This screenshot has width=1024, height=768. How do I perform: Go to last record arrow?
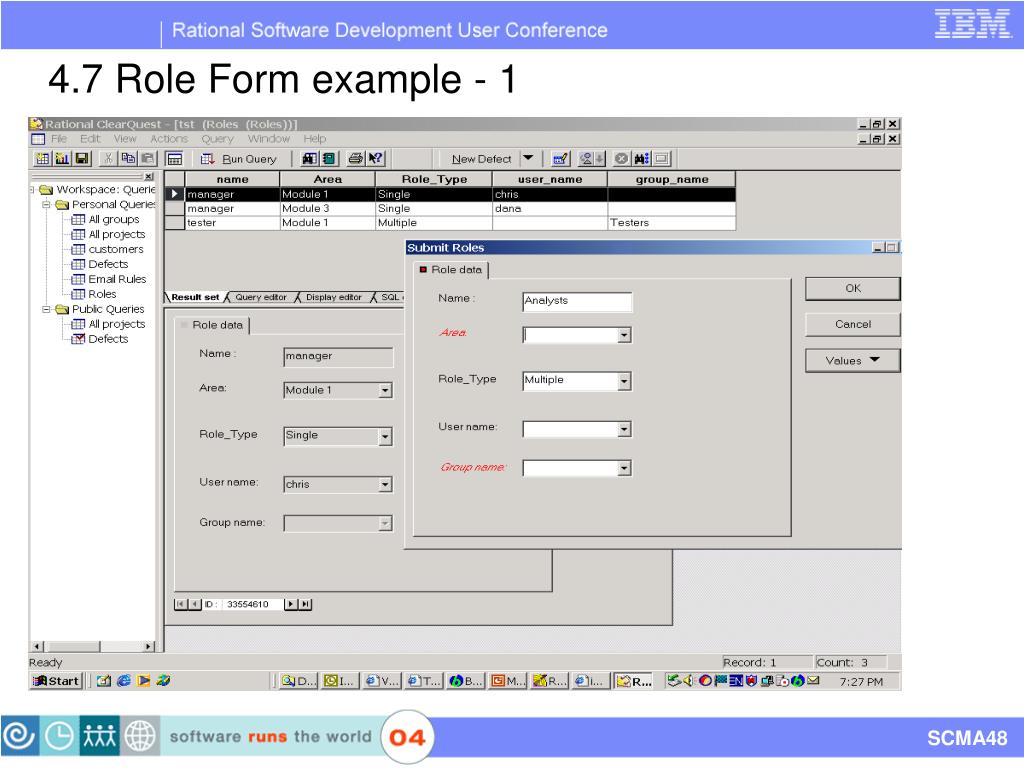pos(305,605)
